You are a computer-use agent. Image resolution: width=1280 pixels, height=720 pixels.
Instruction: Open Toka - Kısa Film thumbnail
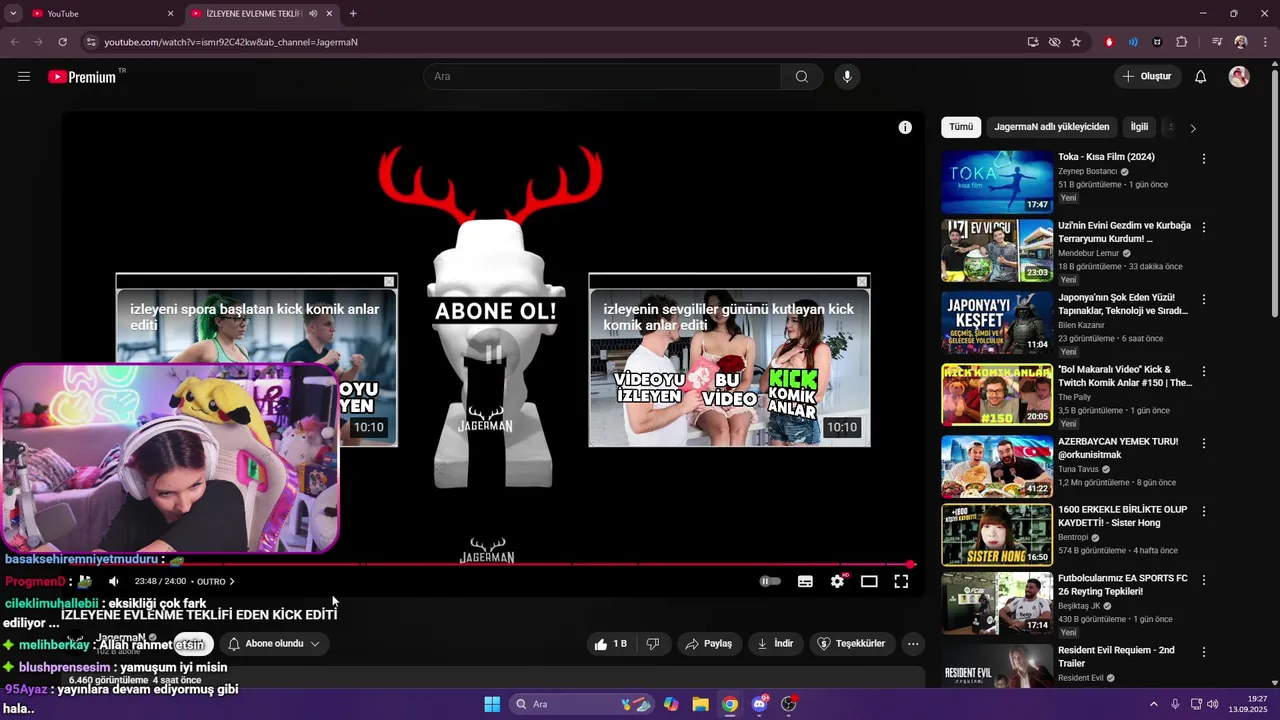click(997, 182)
